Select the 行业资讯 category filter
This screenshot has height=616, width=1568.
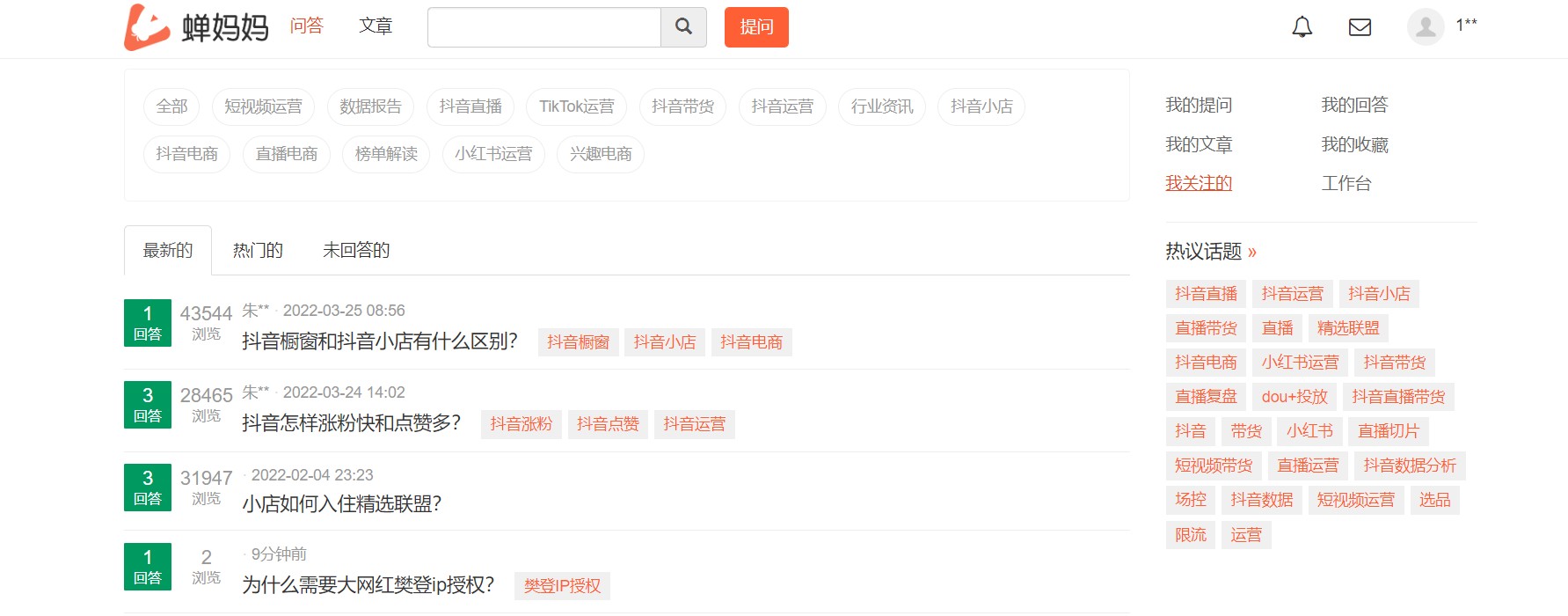click(882, 106)
